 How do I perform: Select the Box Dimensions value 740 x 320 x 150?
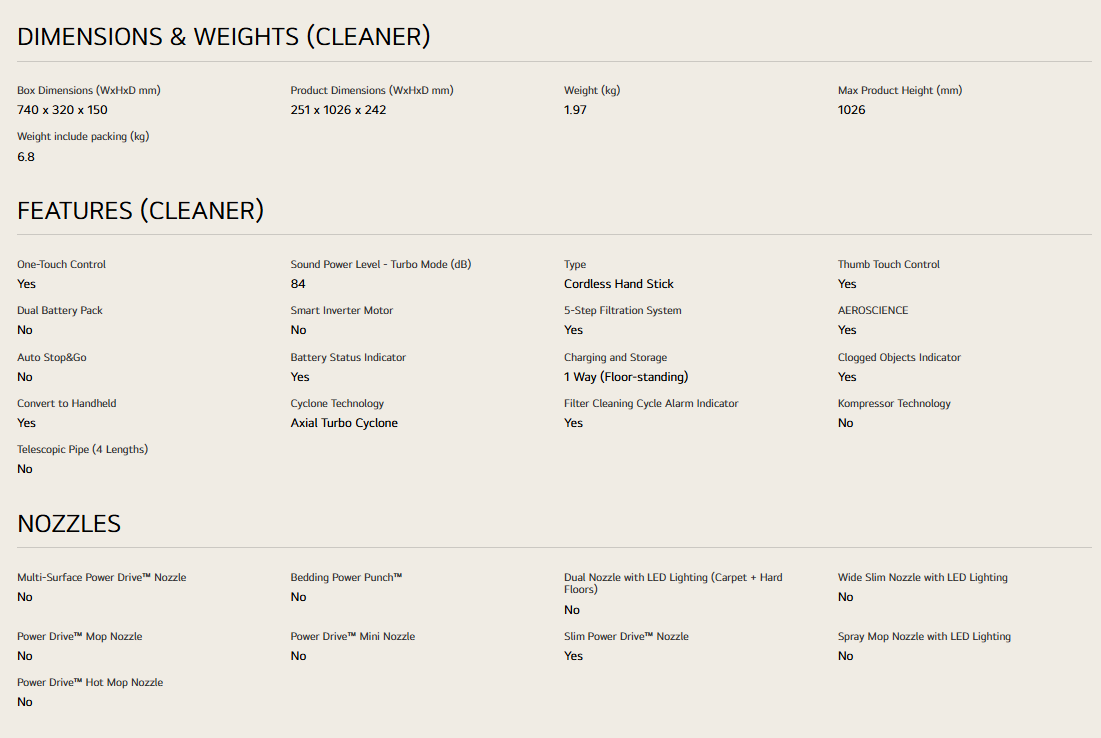click(x=62, y=110)
